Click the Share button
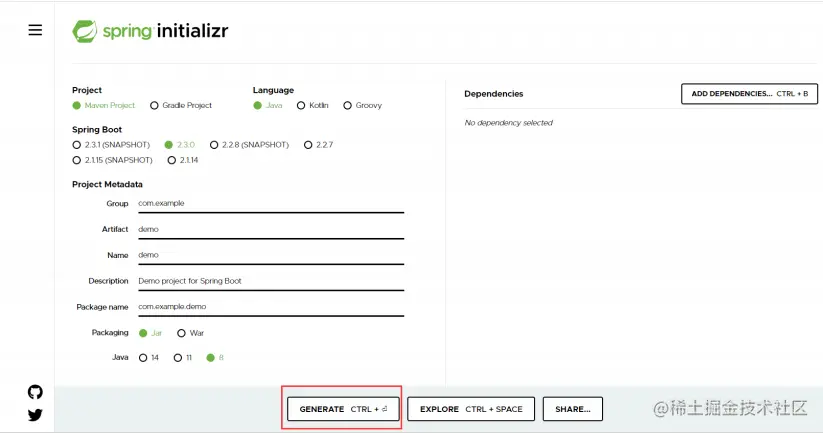 (573, 409)
